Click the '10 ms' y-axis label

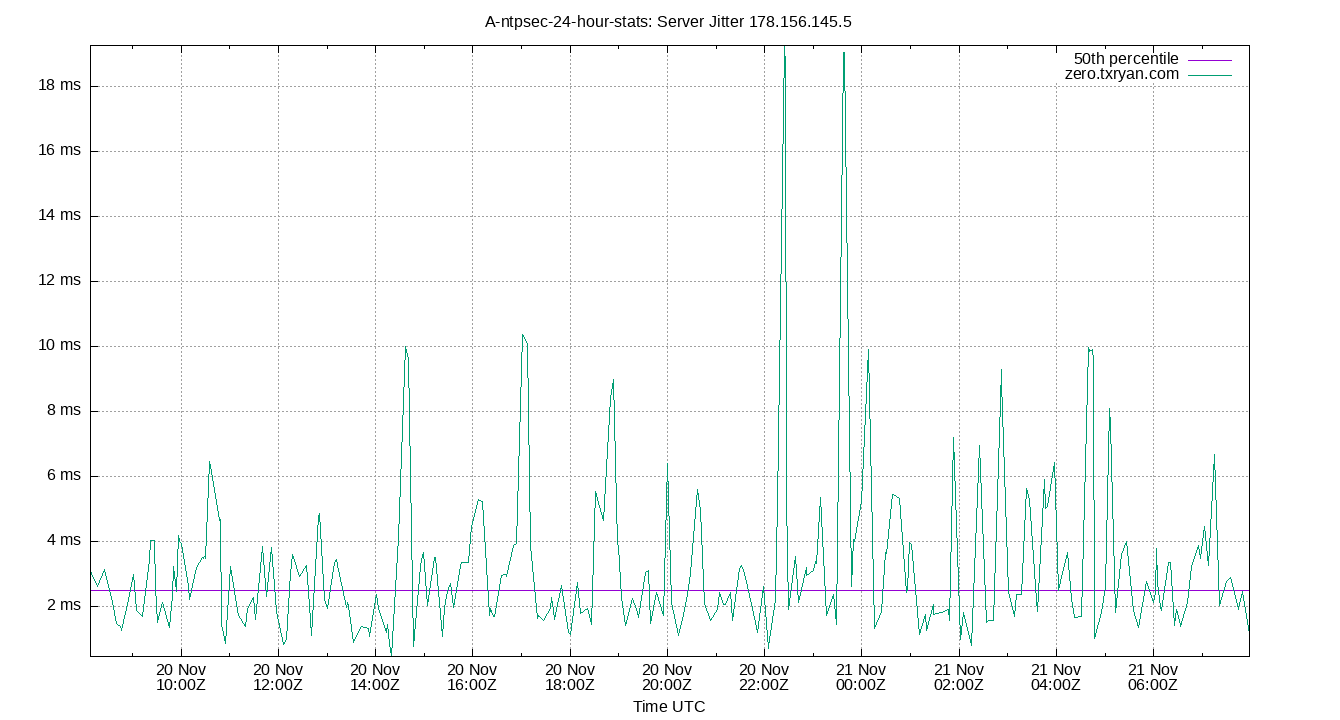(x=59, y=346)
